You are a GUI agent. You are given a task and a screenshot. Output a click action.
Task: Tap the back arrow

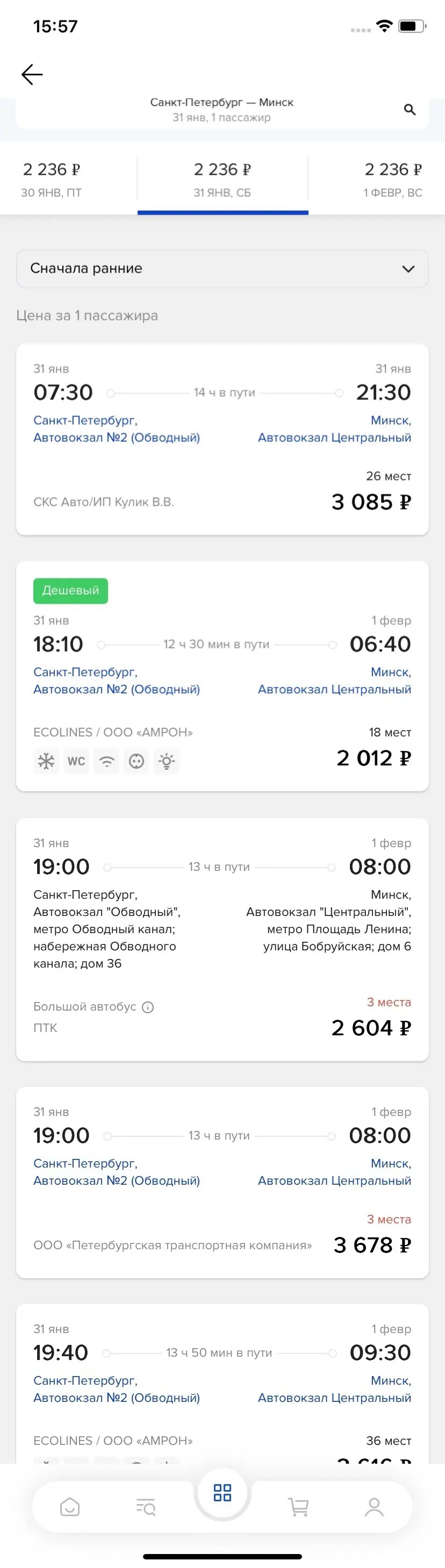coord(32,74)
